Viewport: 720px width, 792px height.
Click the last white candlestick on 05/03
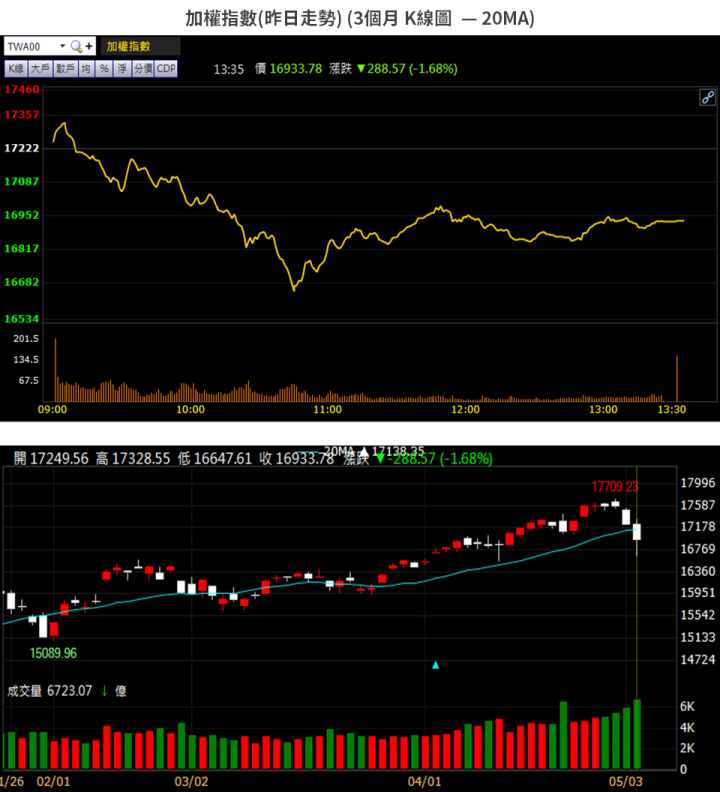click(637, 532)
